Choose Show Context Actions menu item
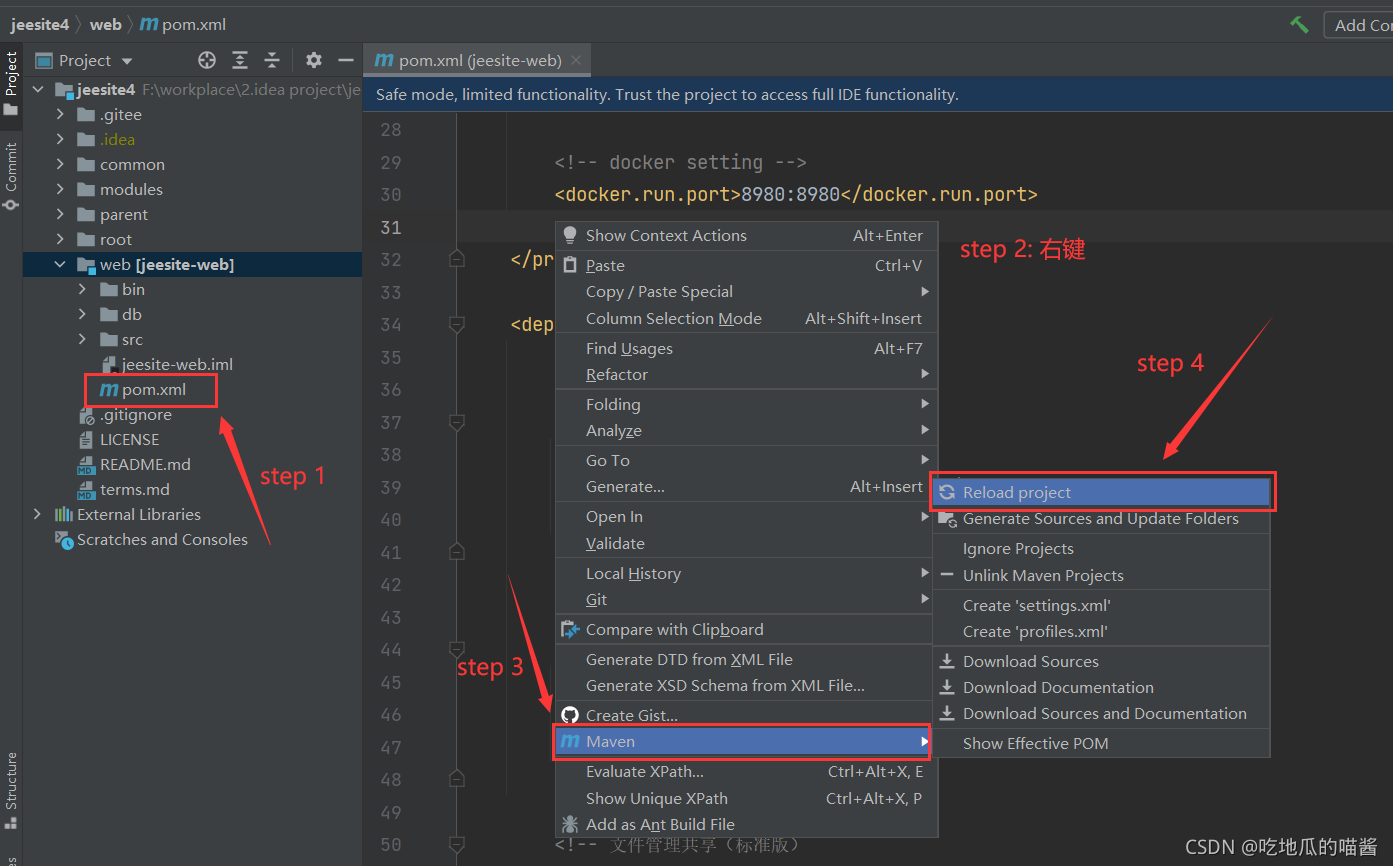Screen dimensions: 1393x866 pyautogui.click(x=746, y=235)
